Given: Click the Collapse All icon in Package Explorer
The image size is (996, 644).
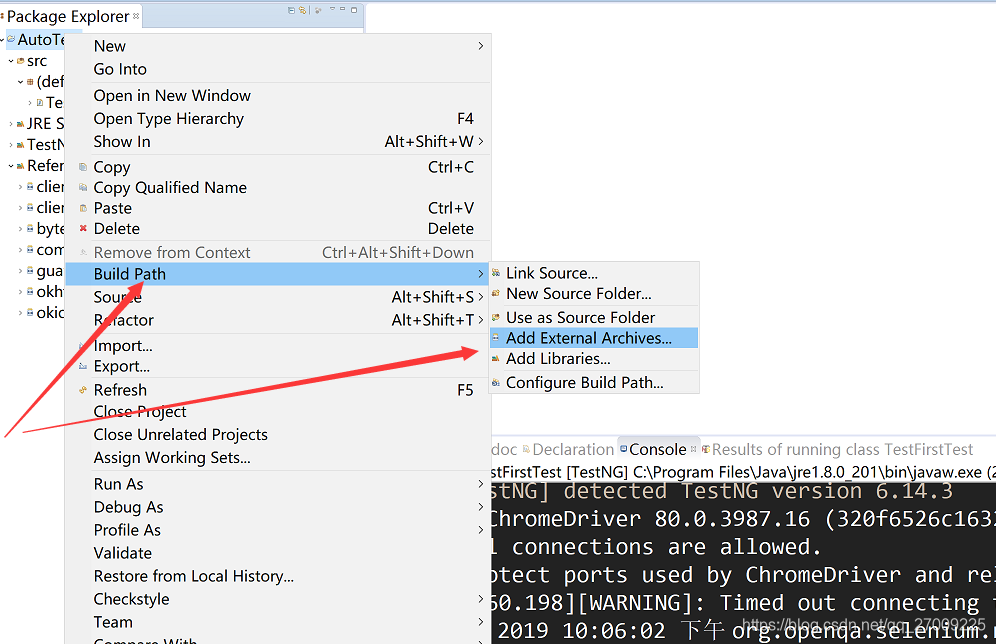Looking at the screenshot, I should [x=292, y=10].
